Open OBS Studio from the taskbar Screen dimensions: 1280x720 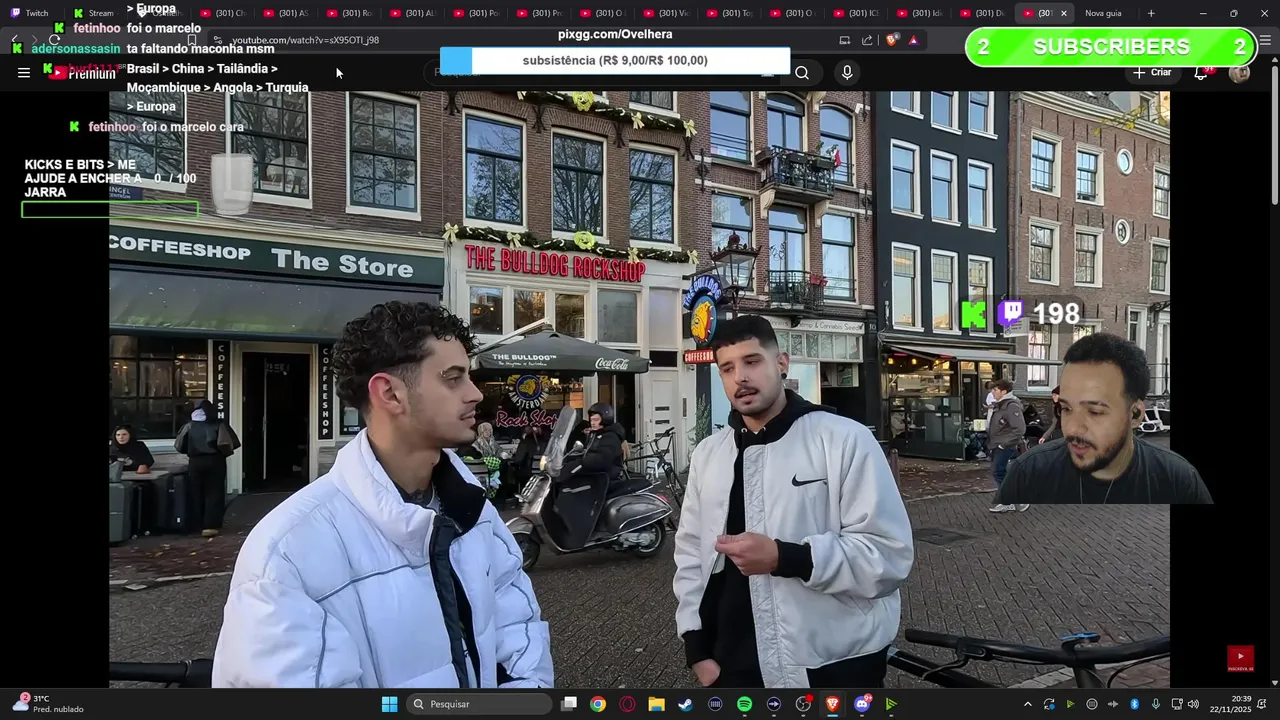click(x=803, y=704)
